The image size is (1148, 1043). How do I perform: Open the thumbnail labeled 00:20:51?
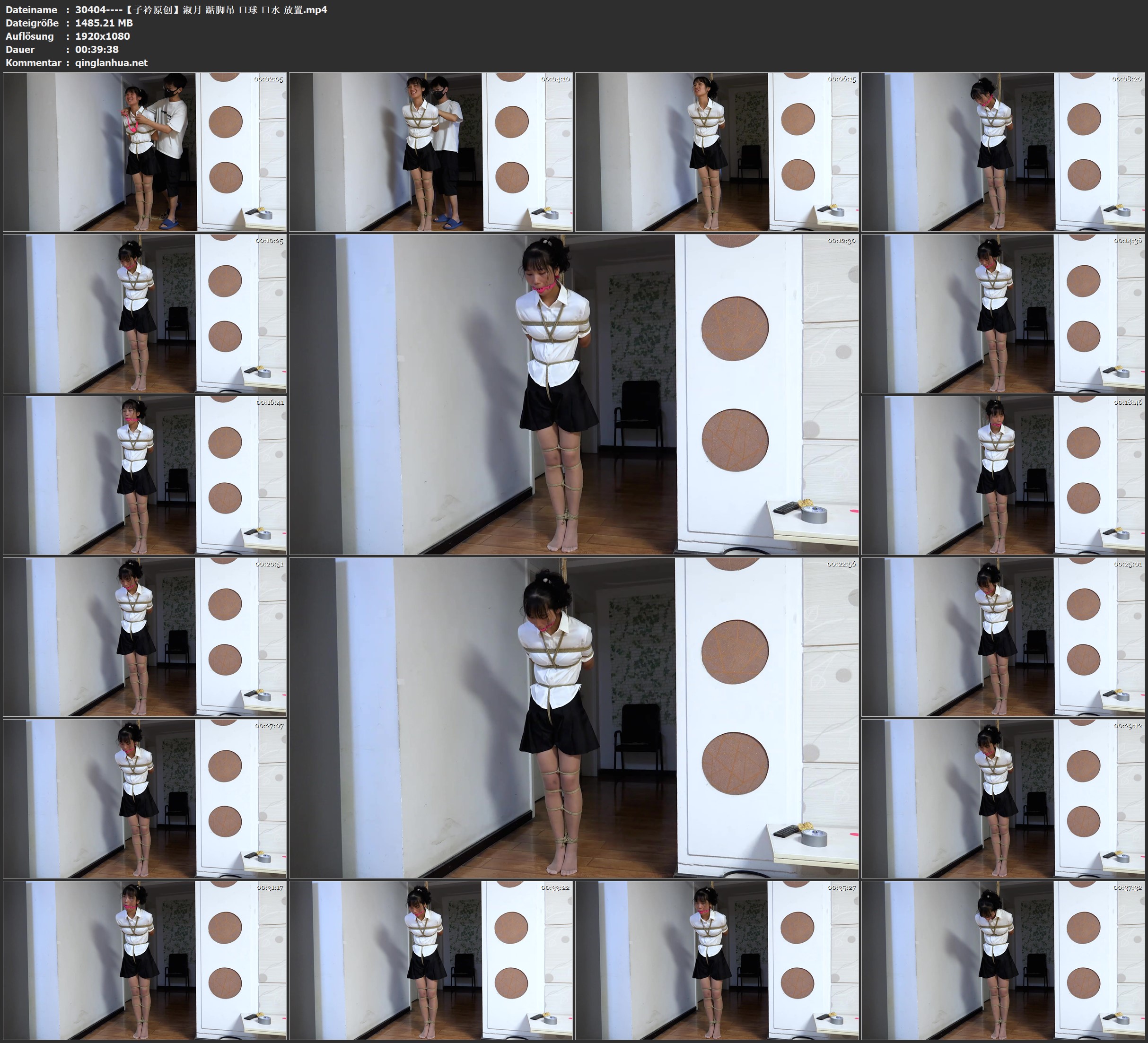[145, 636]
